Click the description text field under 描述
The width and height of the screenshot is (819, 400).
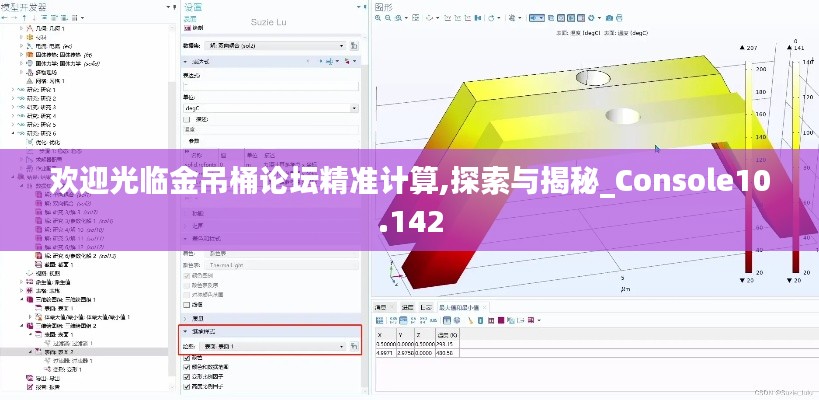tap(271, 129)
